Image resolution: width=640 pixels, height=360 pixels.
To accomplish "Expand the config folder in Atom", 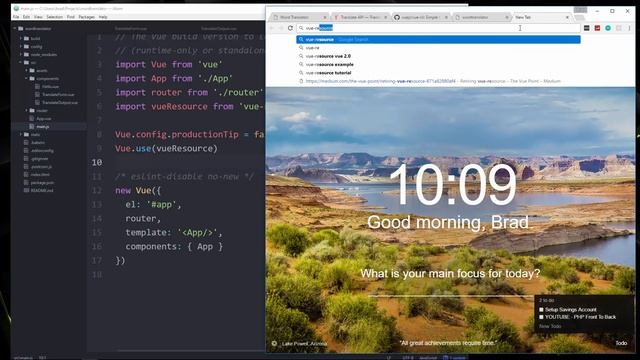I will (21, 47).
